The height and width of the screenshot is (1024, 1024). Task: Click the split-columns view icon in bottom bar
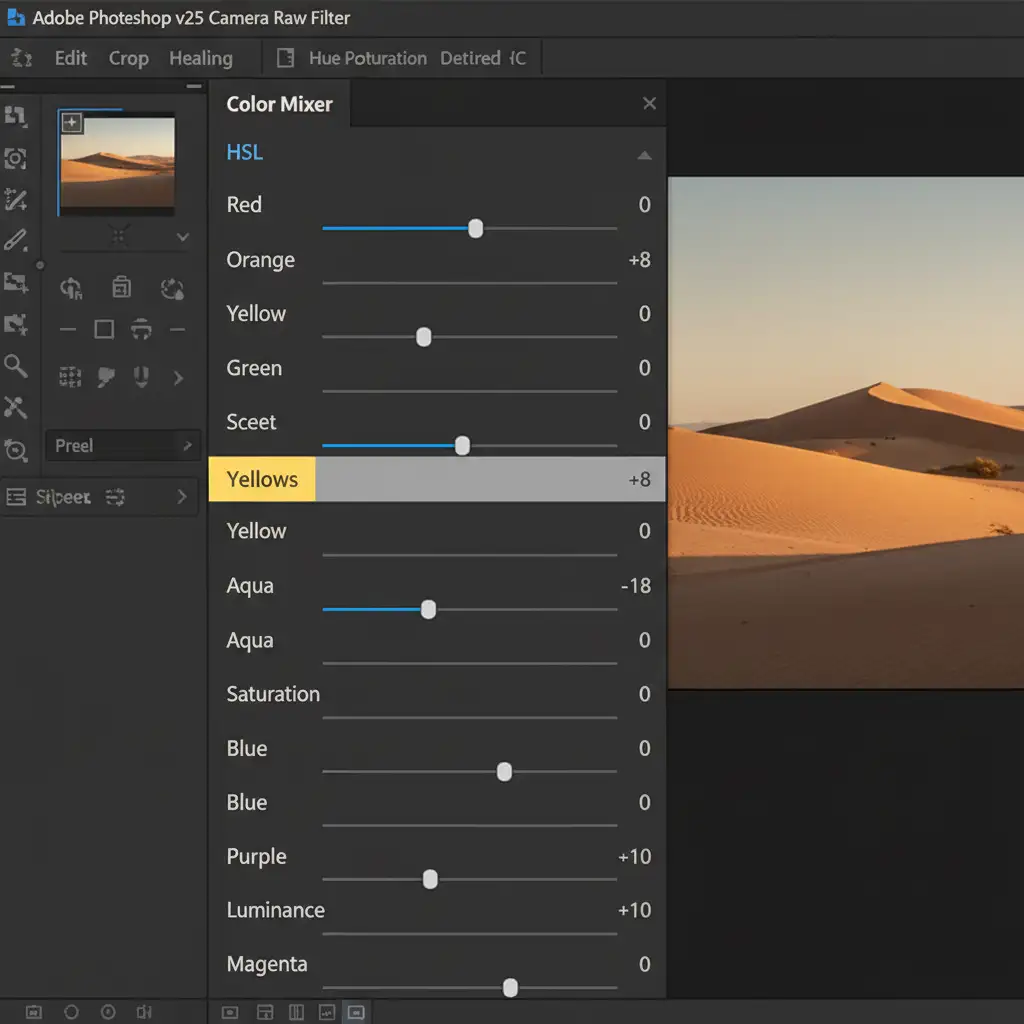(x=296, y=1012)
